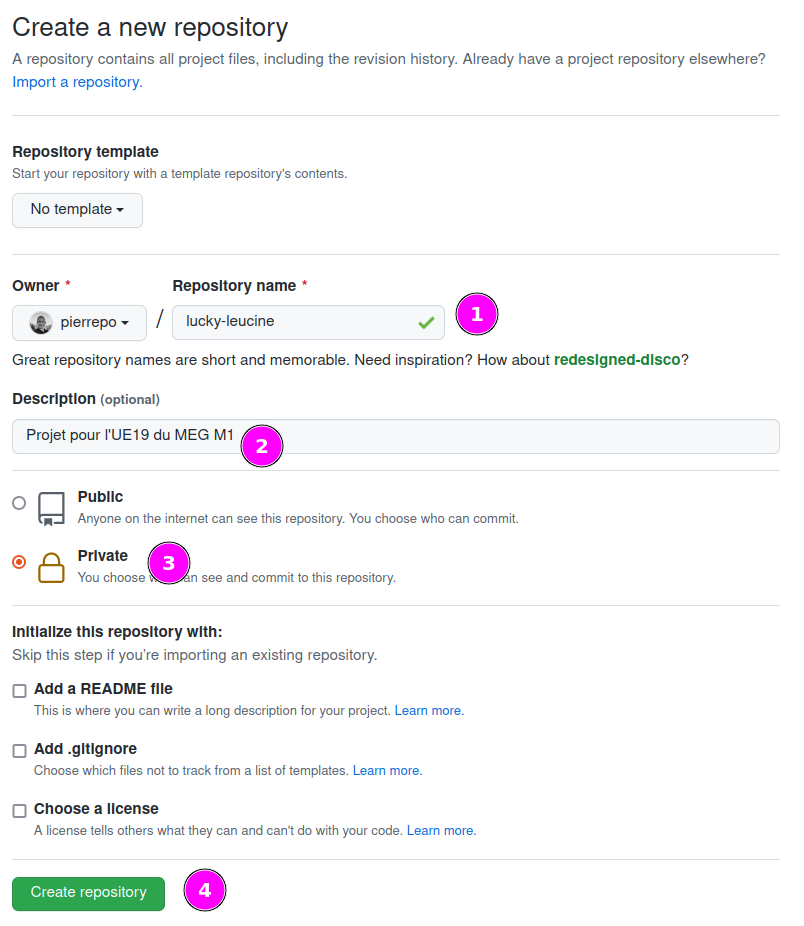Use the suggested name redesigned-disco

(617, 359)
